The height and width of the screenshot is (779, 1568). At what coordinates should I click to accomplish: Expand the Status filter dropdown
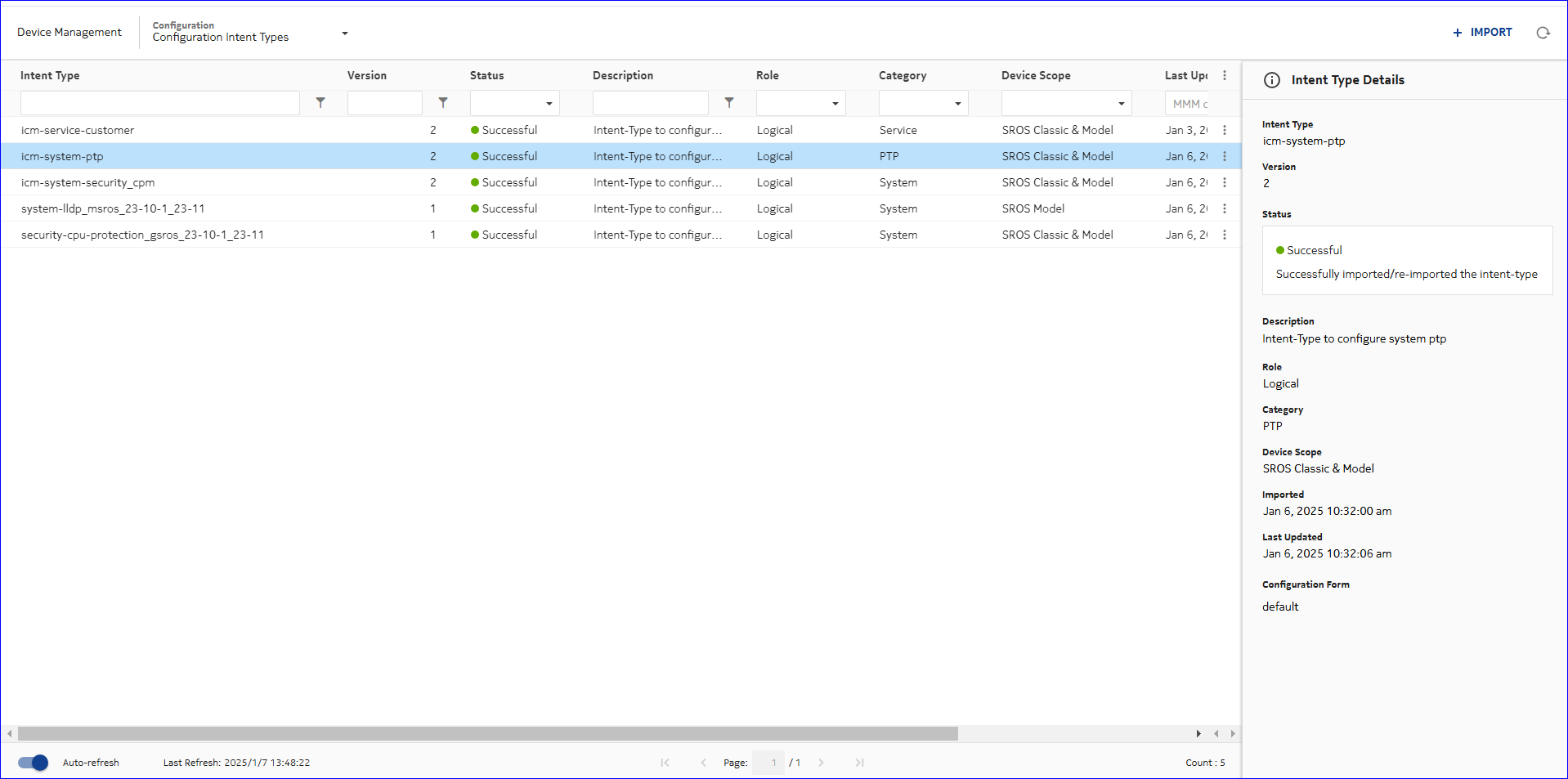point(549,104)
